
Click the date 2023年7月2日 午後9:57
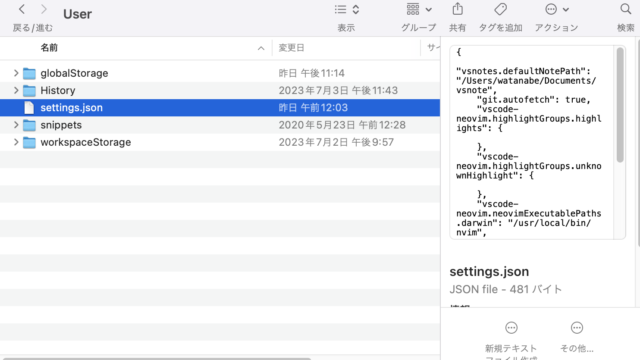(336, 142)
